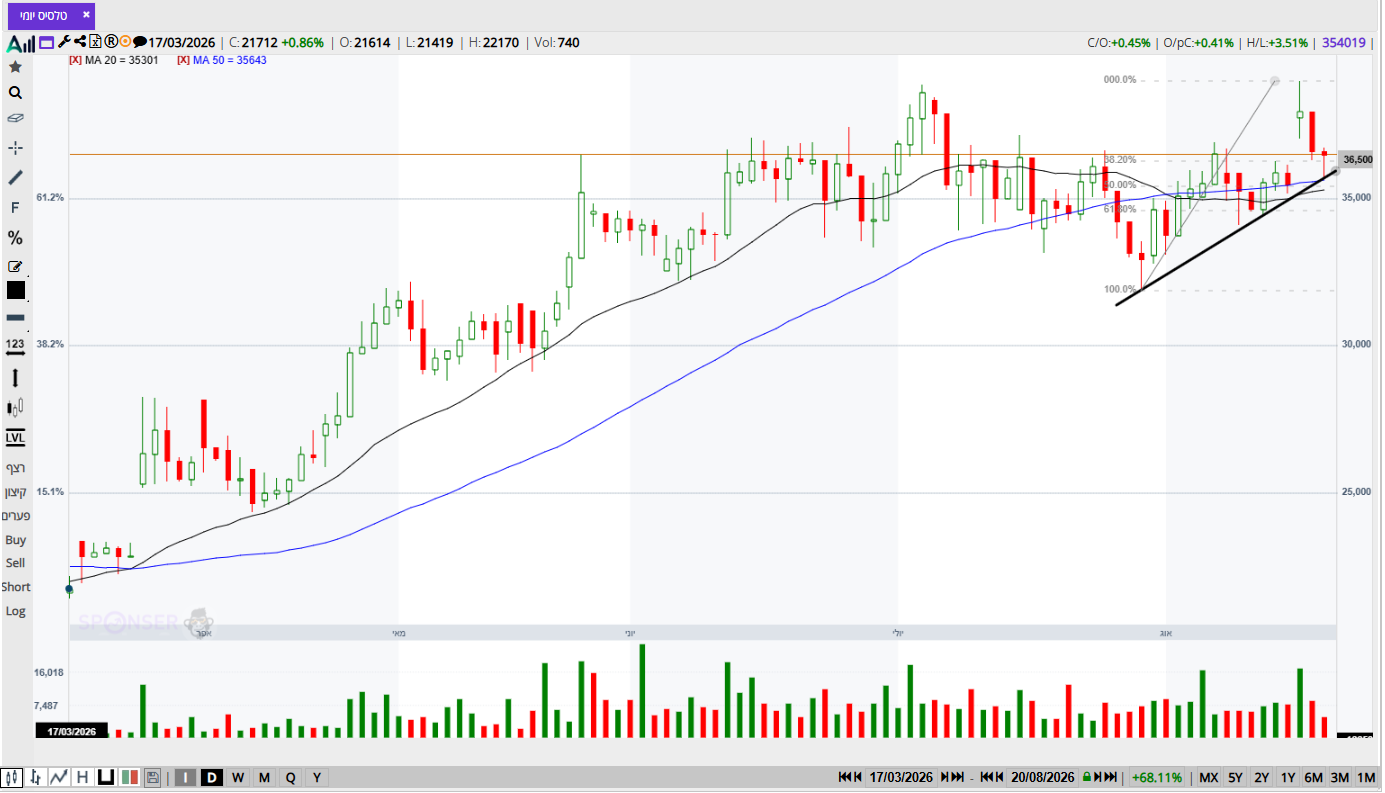
Task: Click the Sell button
Action: [x=15, y=563]
